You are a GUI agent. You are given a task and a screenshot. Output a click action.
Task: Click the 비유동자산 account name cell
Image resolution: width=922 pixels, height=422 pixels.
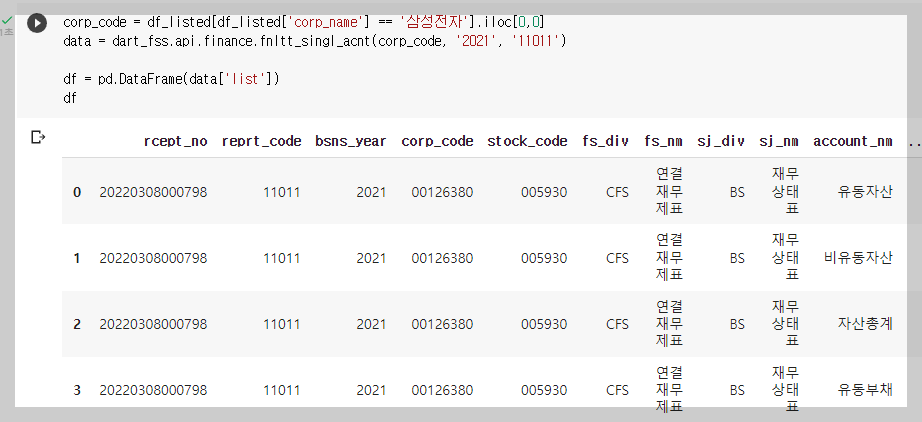tap(858, 258)
